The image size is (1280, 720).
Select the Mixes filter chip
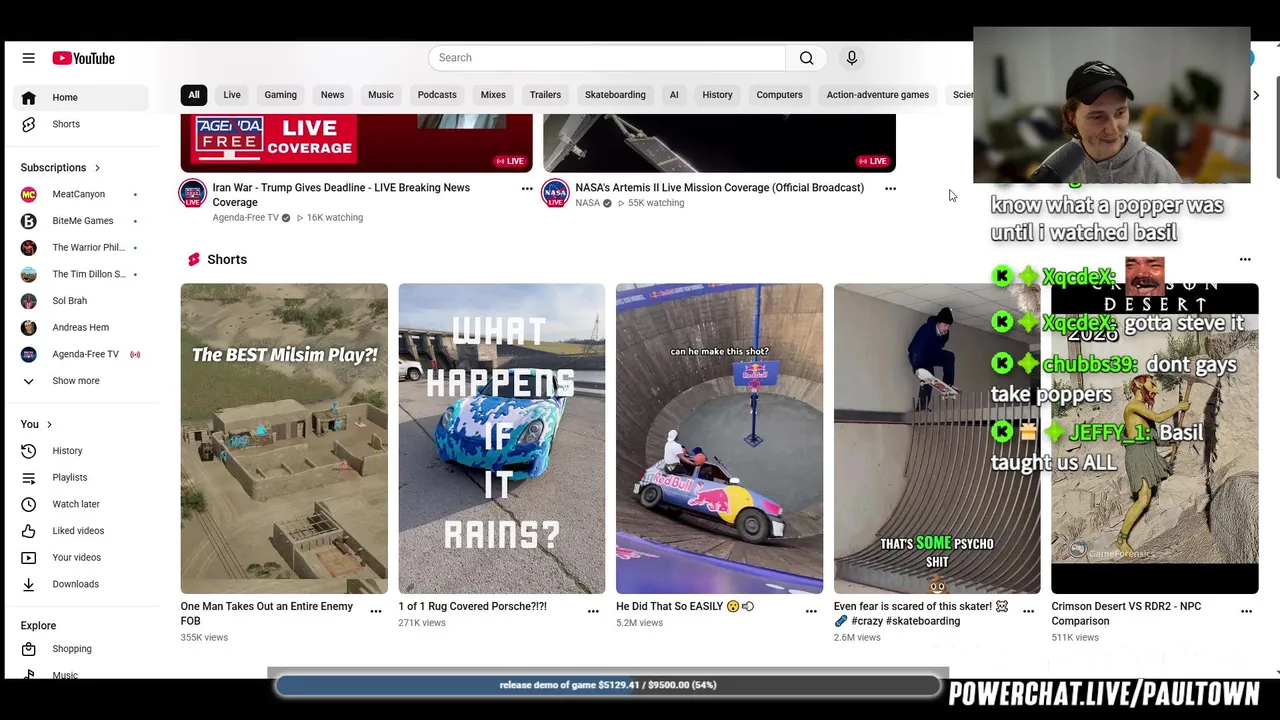[493, 95]
